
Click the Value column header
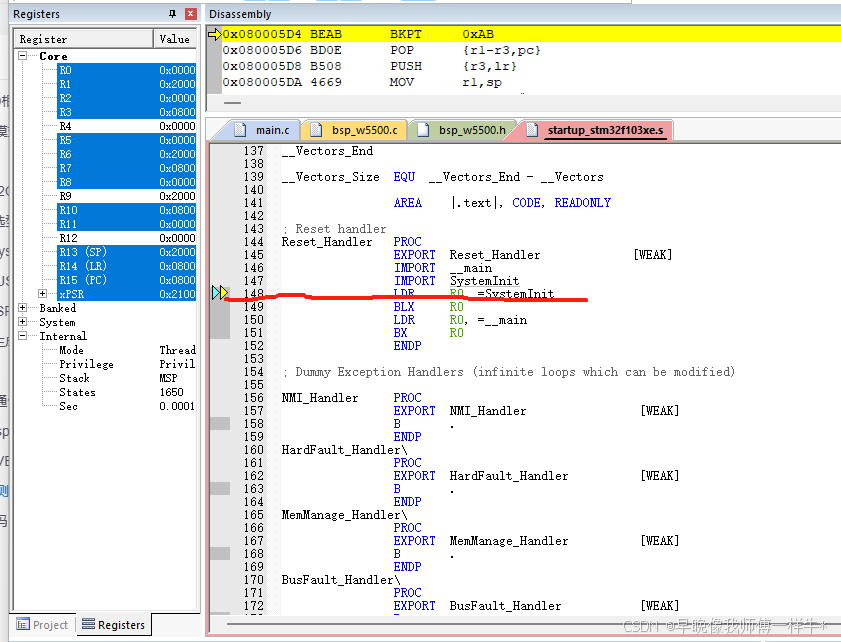[x=174, y=39]
